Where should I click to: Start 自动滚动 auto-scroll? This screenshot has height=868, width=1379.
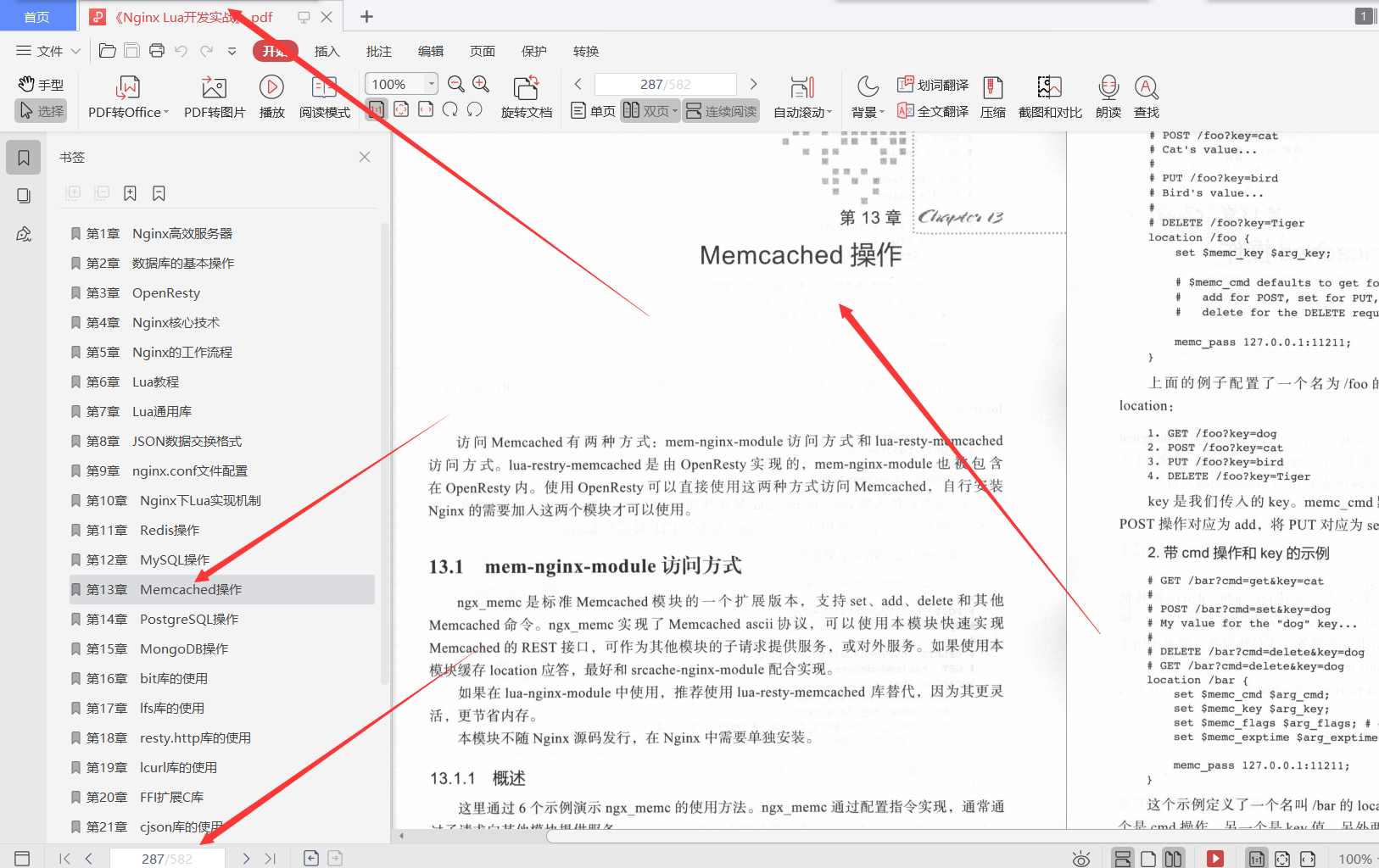(801, 96)
